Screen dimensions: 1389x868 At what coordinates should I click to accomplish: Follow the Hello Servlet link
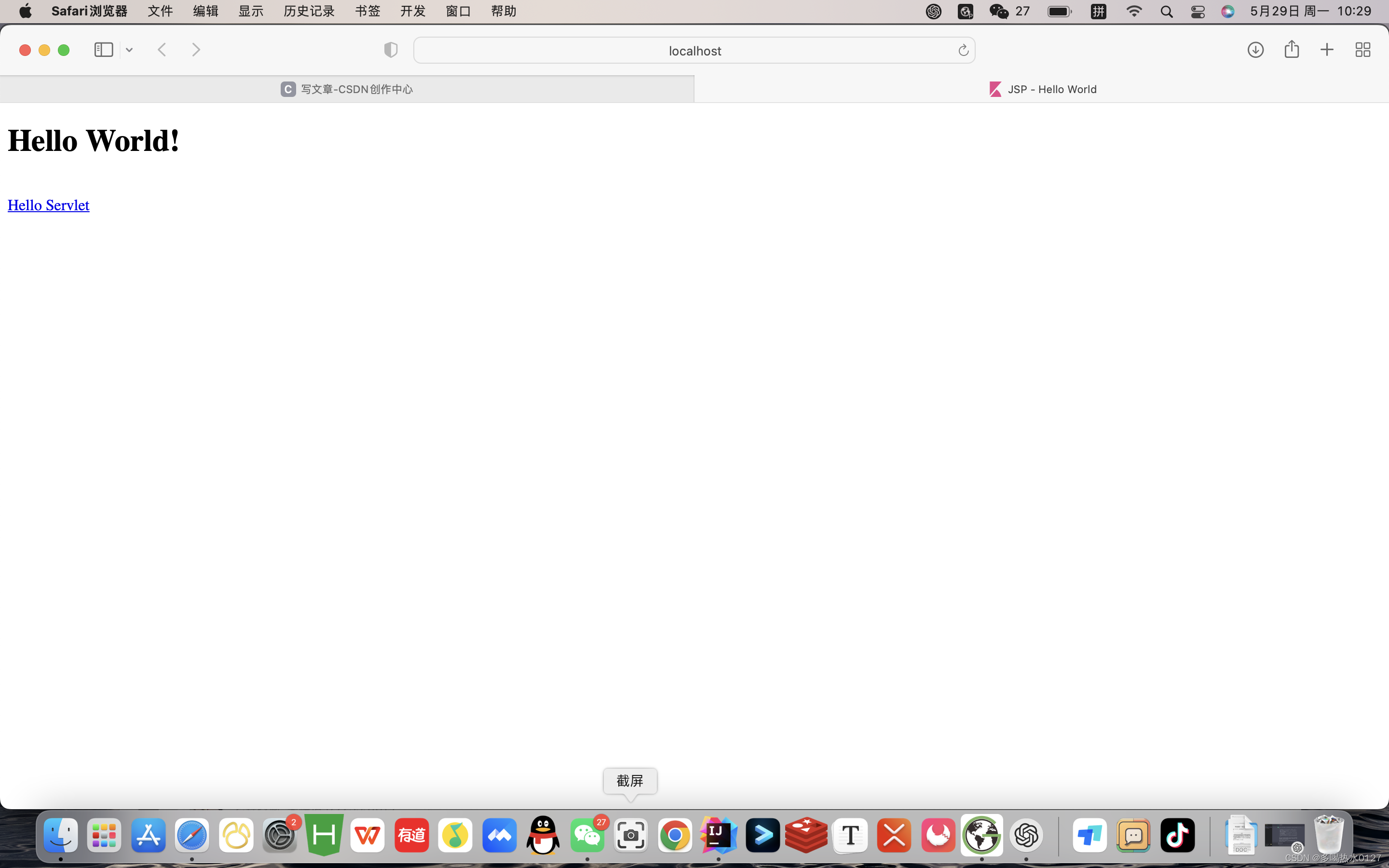click(x=48, y=205)
